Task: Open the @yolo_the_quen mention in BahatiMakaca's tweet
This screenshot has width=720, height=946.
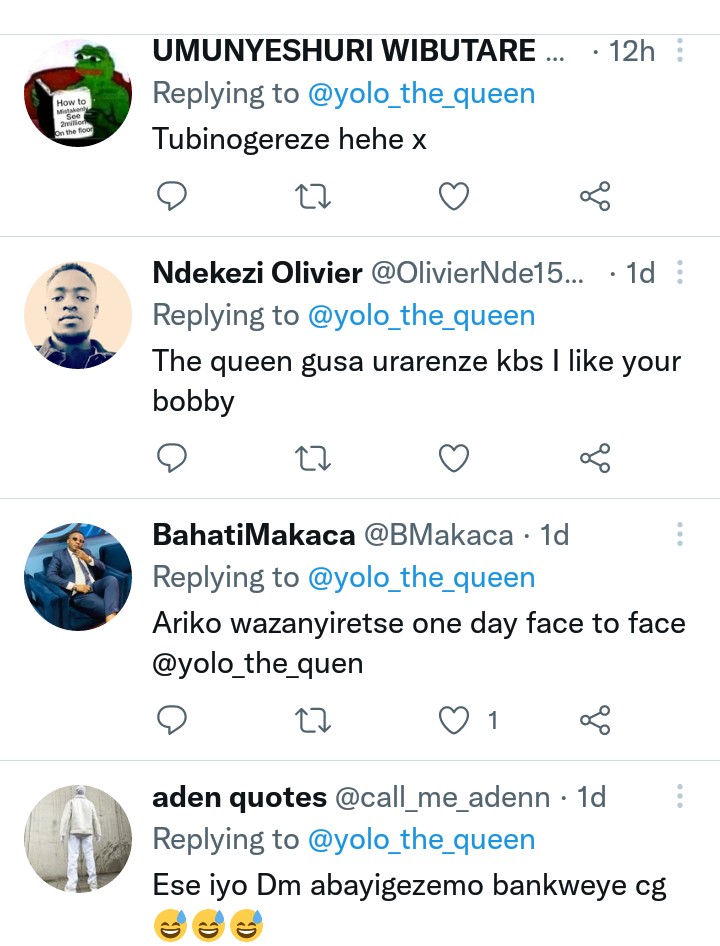Action: [257, 664]
